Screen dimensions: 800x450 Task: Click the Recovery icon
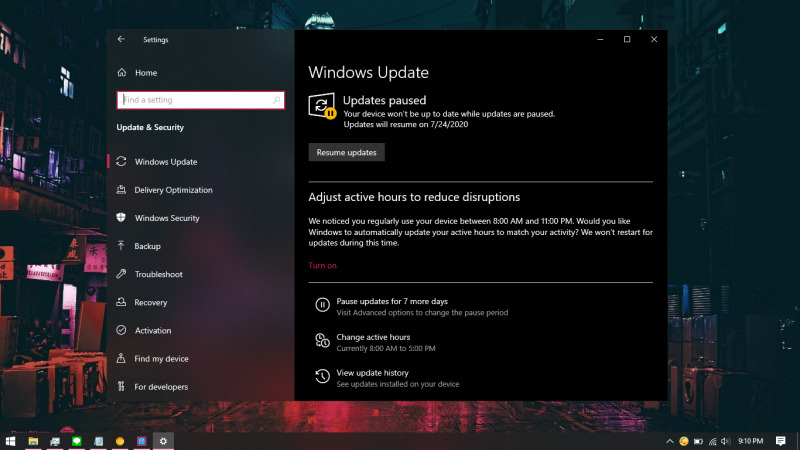pyautogui.click(x=121, y=302)
